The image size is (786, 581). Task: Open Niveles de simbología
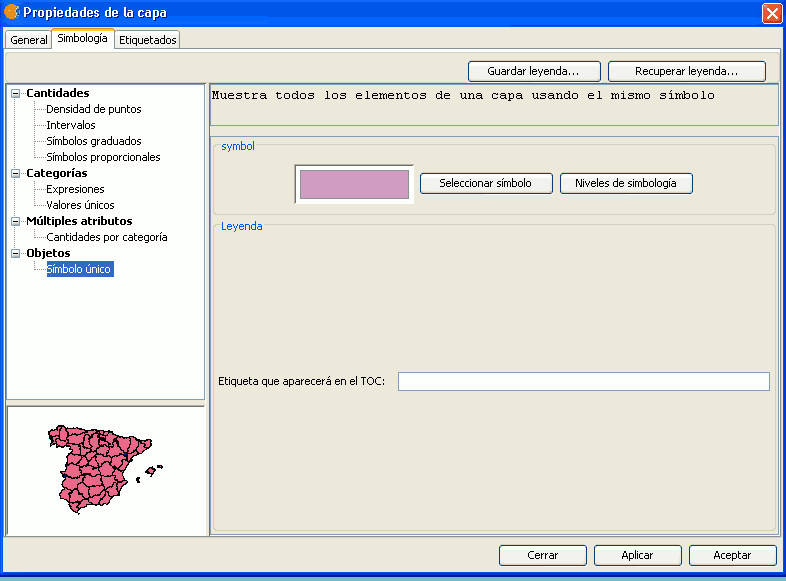point(626,183)
